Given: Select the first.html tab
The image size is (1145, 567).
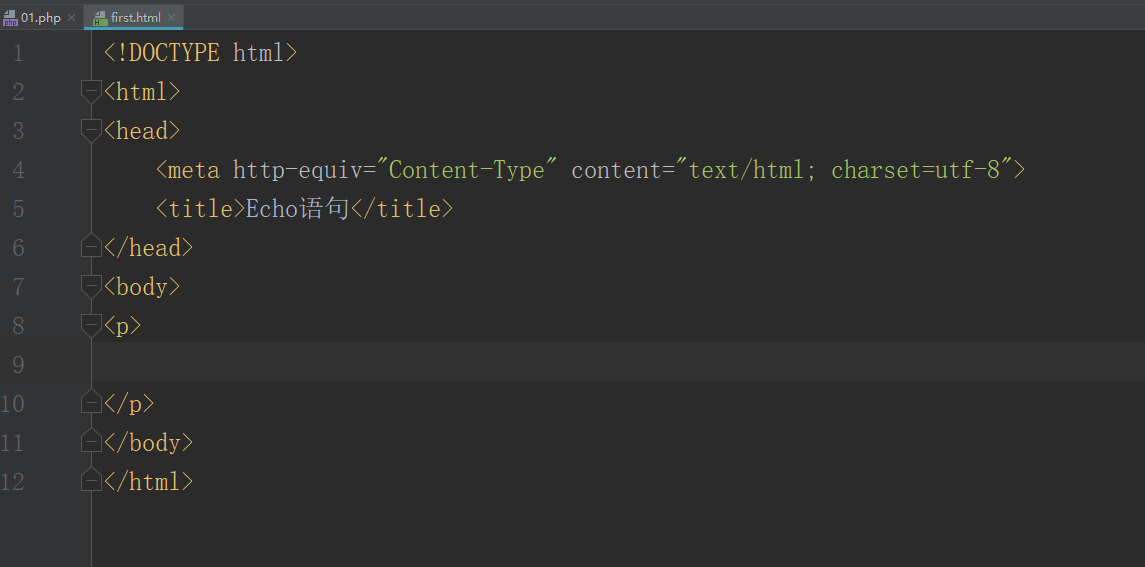Looking at the screenshot, I should click(x=134, y=18).
